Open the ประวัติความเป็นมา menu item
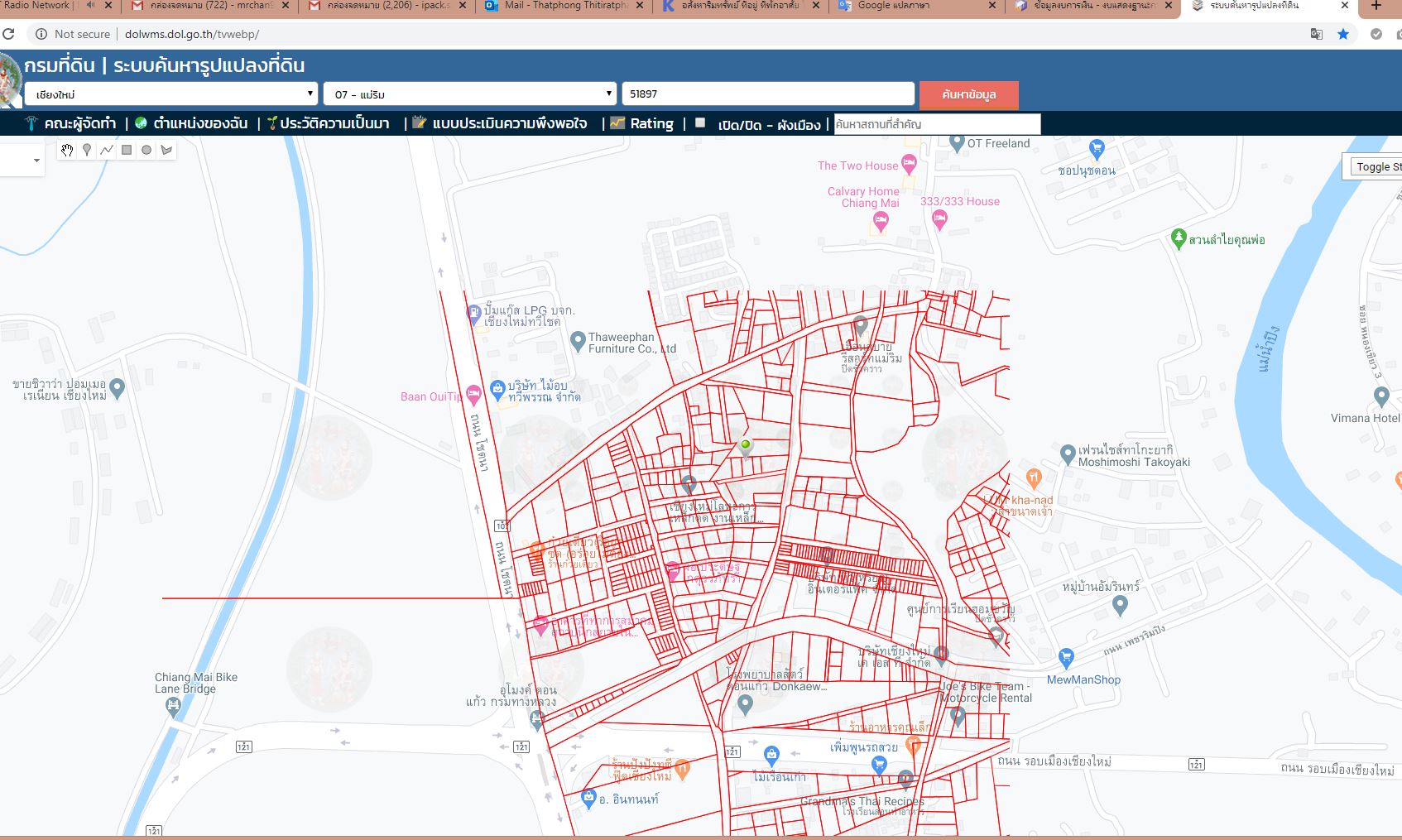Screen dimensions: 1402x840 328,123
